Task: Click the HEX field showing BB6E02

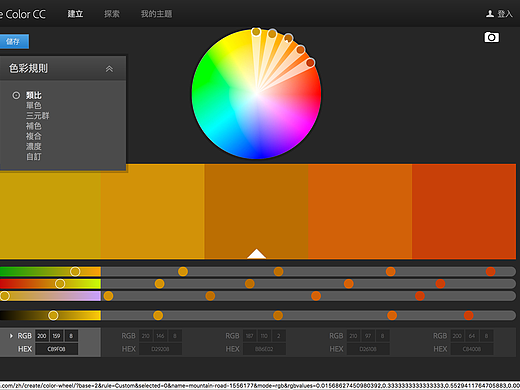Action: tap(264, 349)
